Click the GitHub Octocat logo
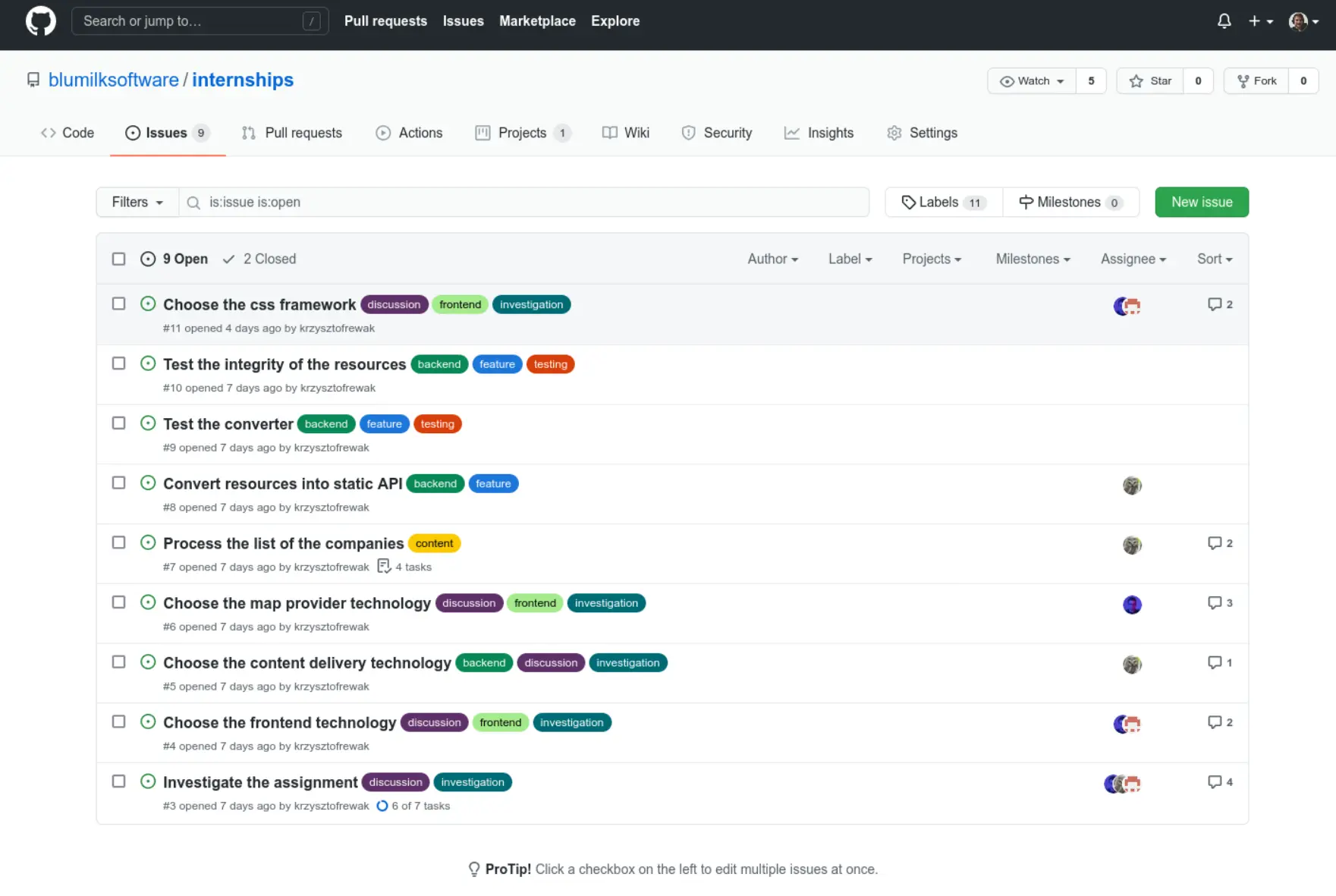Screen dimensions: 1336x896 coord(40,21)
